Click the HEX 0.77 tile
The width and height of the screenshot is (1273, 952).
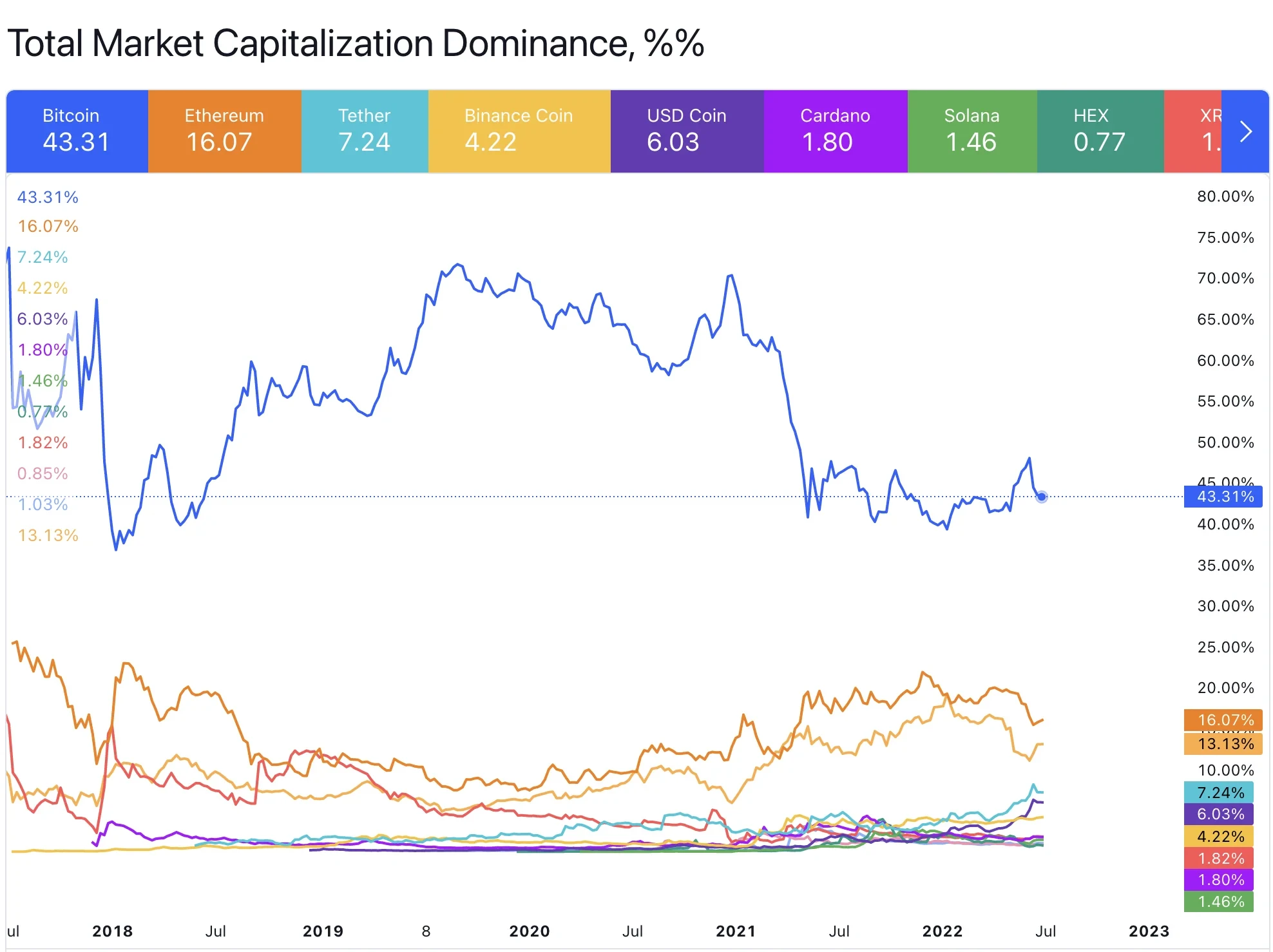(x=1100, y=131)
